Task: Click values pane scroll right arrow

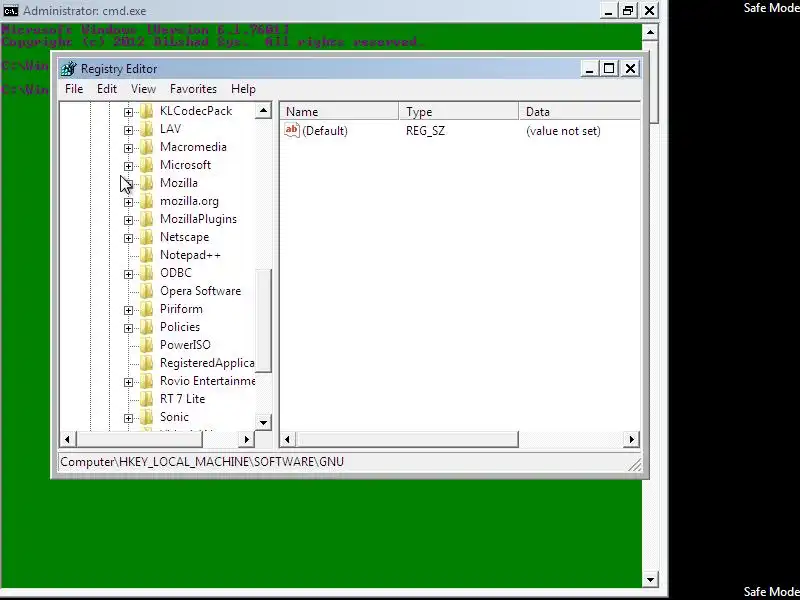Action: click(632, 439)
